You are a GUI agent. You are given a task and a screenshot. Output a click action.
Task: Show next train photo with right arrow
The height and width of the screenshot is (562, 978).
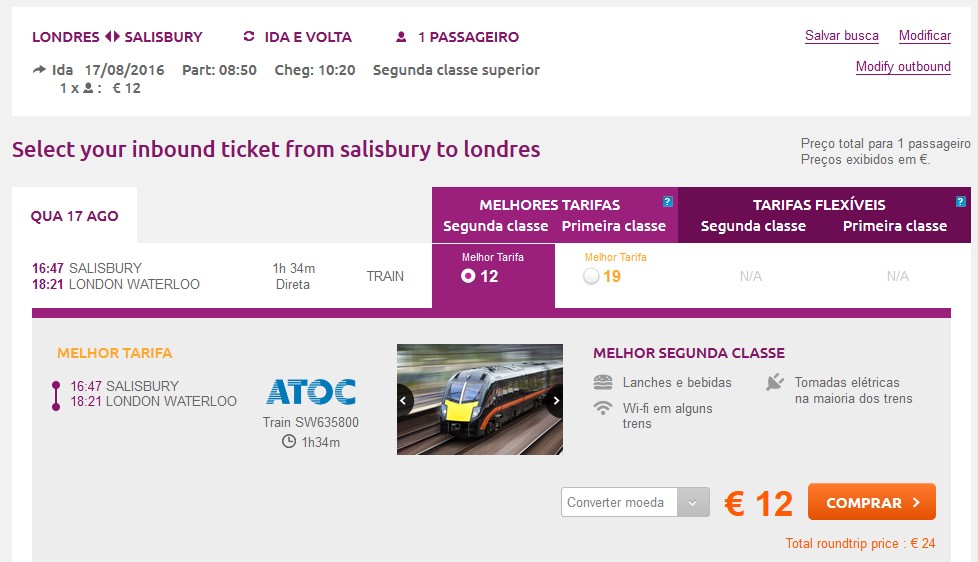(555, 400)
